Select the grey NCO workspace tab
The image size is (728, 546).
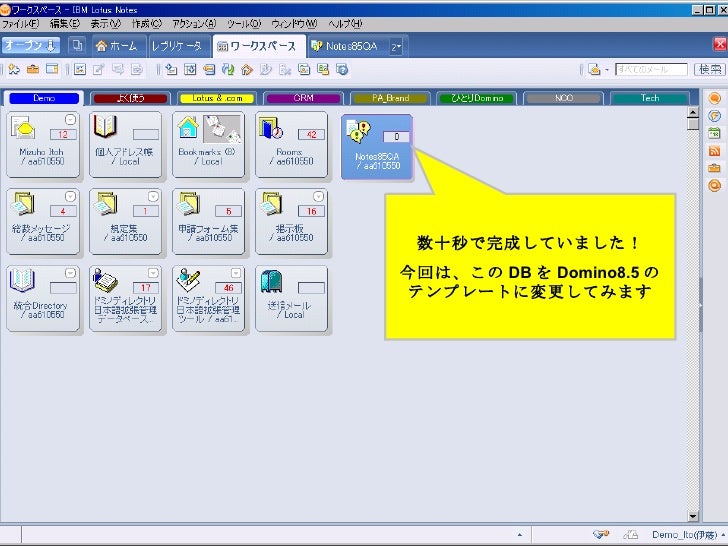(563, 98)
